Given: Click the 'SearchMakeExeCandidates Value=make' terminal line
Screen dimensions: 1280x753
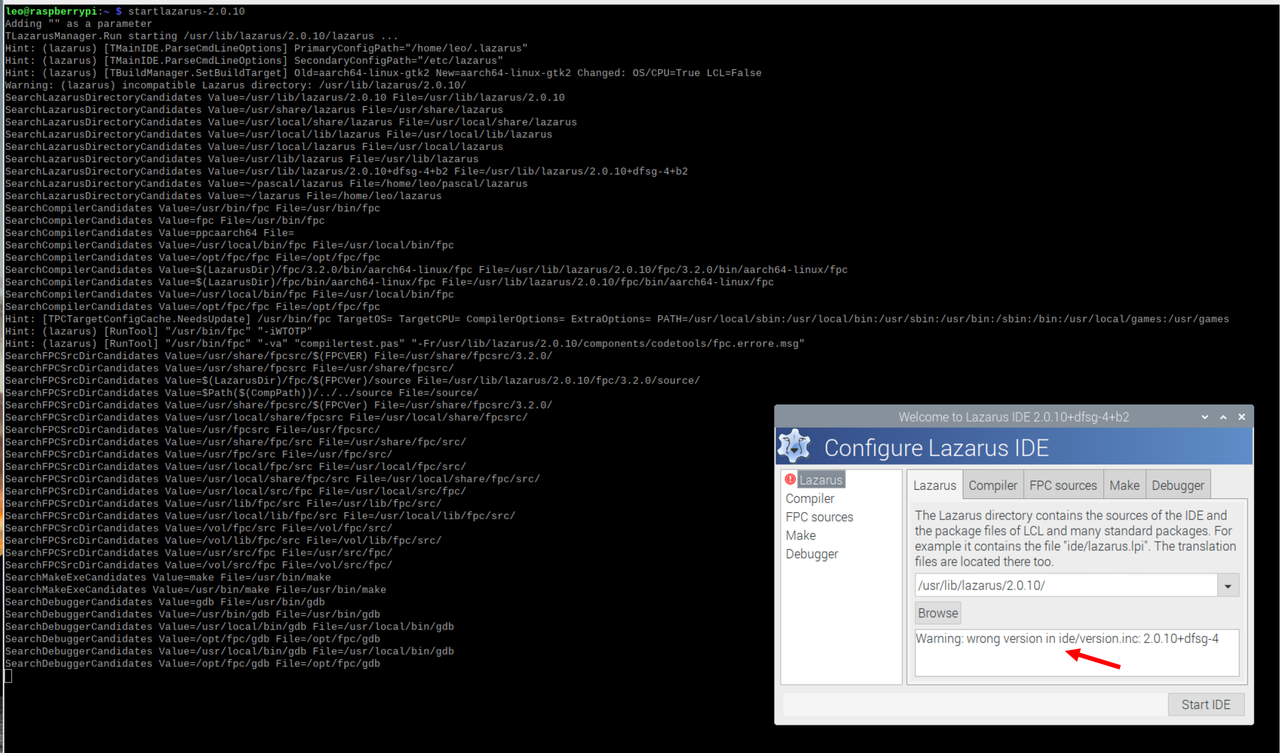Looking at the screenshot, I should click(168, 577).
